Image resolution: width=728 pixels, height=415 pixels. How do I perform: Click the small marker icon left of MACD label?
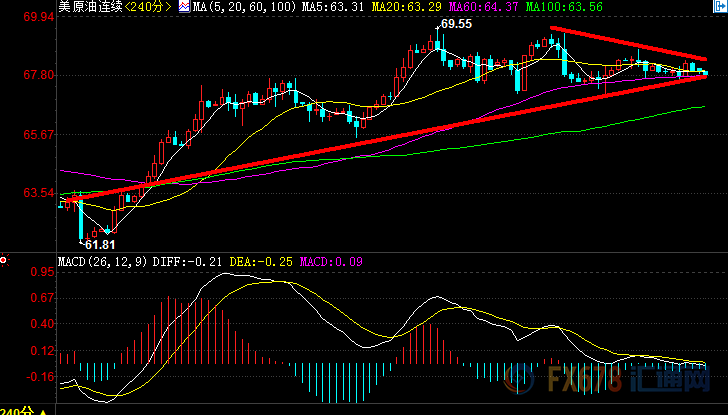pyautogui.click(x=4, y=261)
